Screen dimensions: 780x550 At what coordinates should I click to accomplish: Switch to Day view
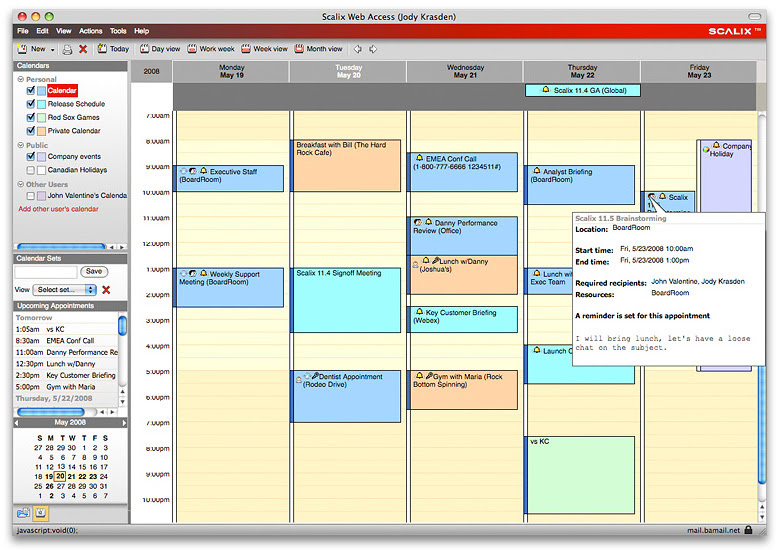(x=160, y=49)
